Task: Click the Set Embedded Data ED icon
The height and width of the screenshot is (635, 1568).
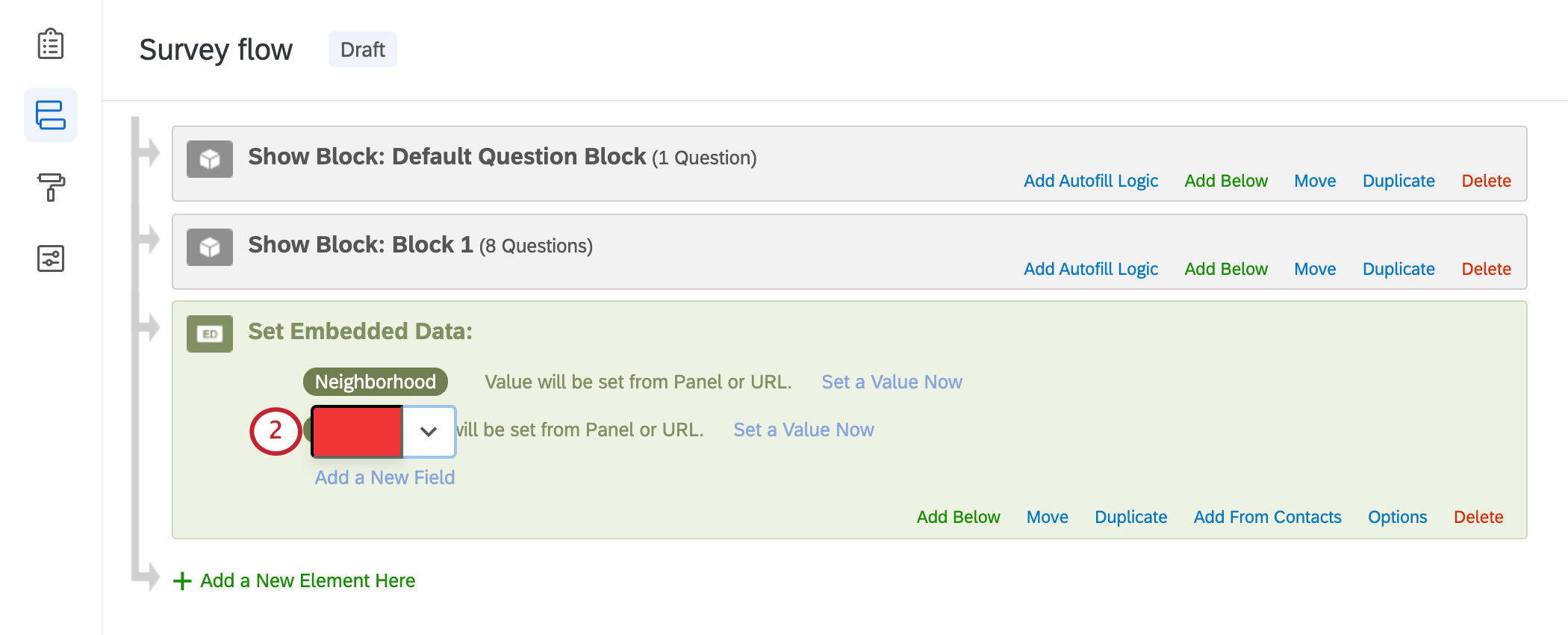Action: pos(210,334)
